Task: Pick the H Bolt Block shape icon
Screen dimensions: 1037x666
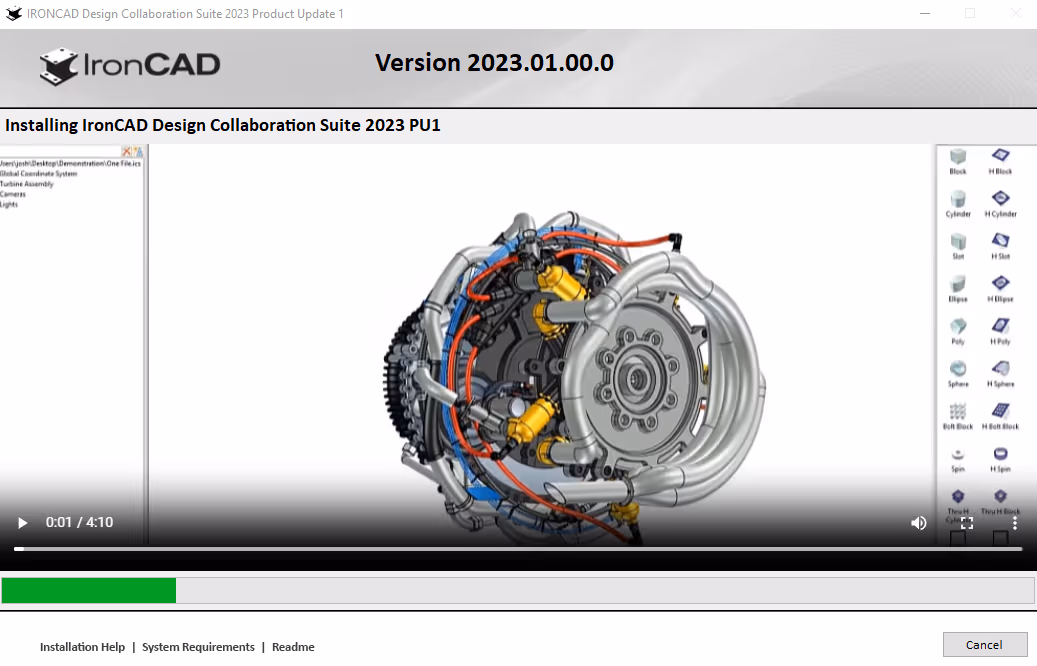Action: (x=1000, y=411)
